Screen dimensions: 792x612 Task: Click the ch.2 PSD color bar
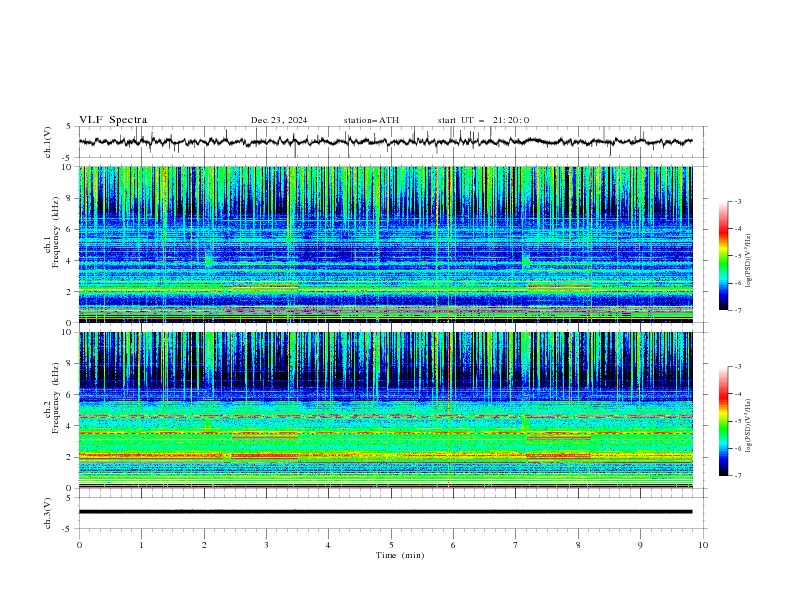723,421
